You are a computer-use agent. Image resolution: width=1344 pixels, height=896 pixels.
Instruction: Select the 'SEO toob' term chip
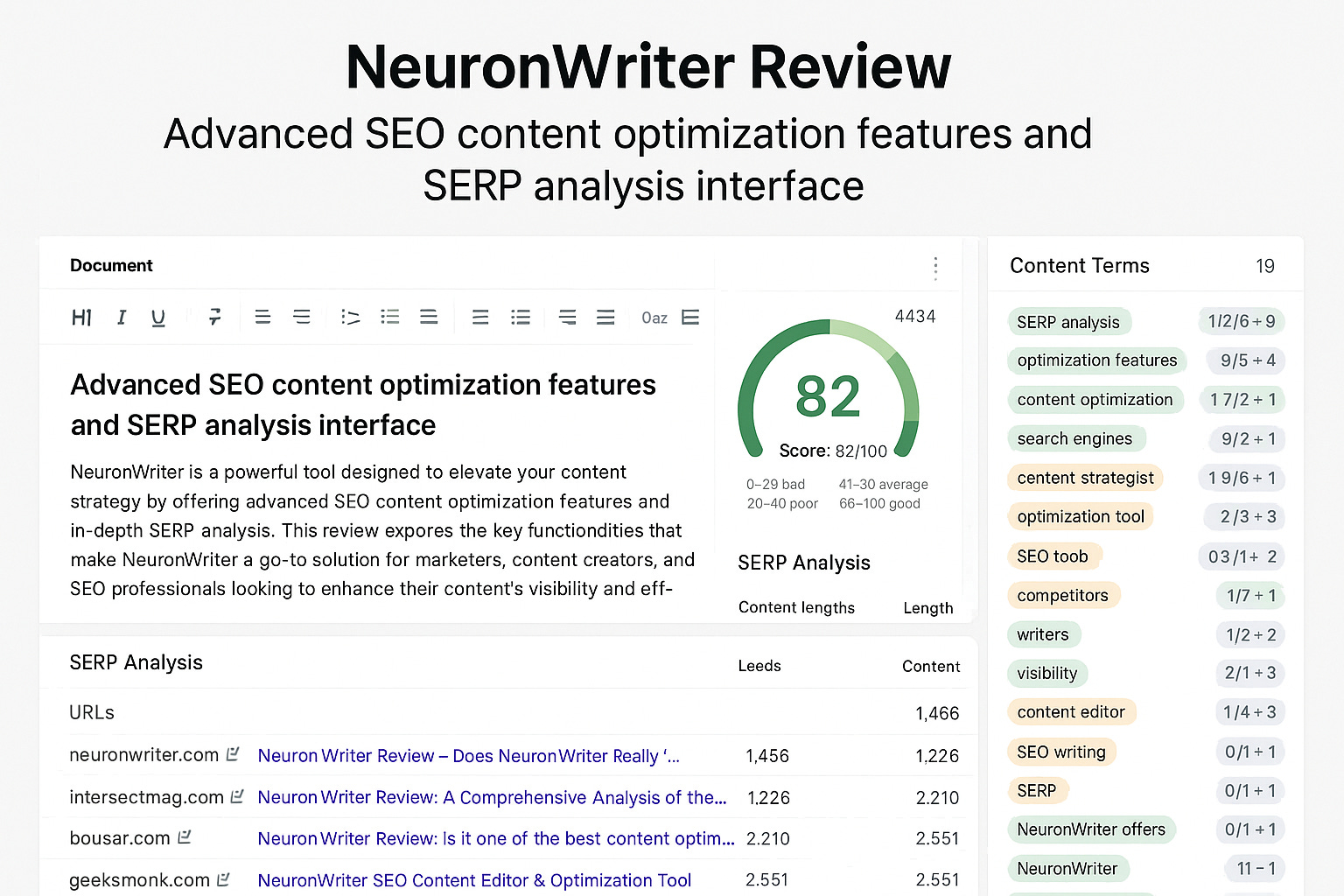pyautogui.click(x=1053, y=556)
